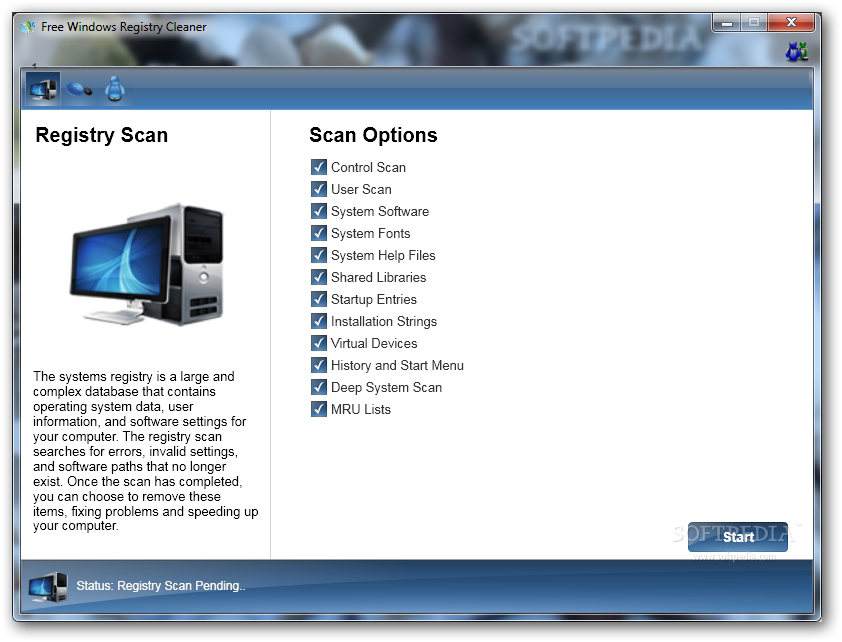This screenshot has height=642, width=842.
Task: Toggle the Installation Strings checkbox
Action: click(319, 321)
